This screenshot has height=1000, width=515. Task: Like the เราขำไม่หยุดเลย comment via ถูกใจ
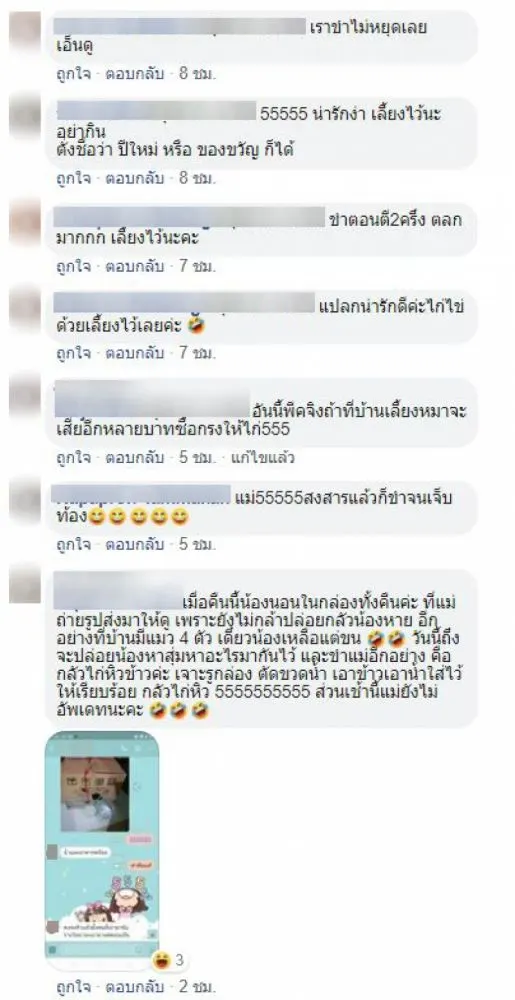73,73
